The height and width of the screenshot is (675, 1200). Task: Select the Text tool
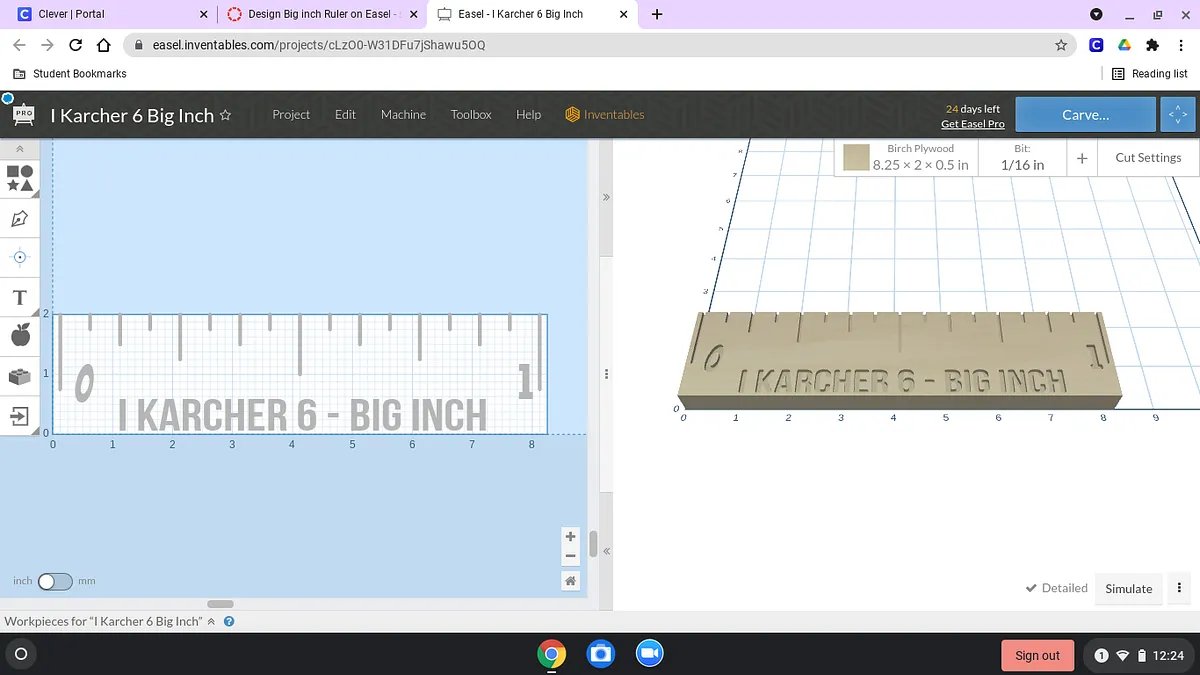tap(19, 298)
